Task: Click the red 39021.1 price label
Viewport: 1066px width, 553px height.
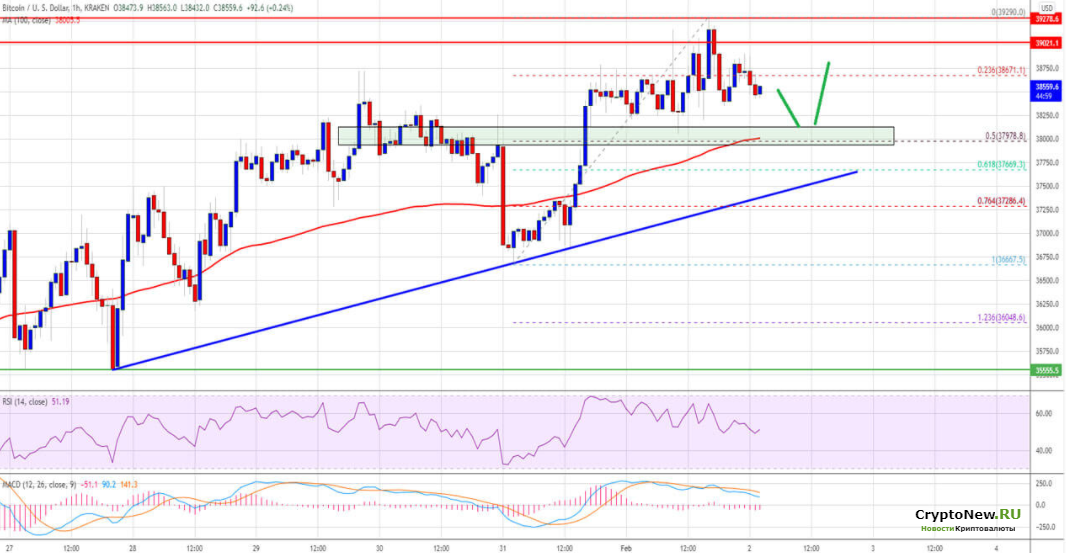Action: pos(1048,43)
